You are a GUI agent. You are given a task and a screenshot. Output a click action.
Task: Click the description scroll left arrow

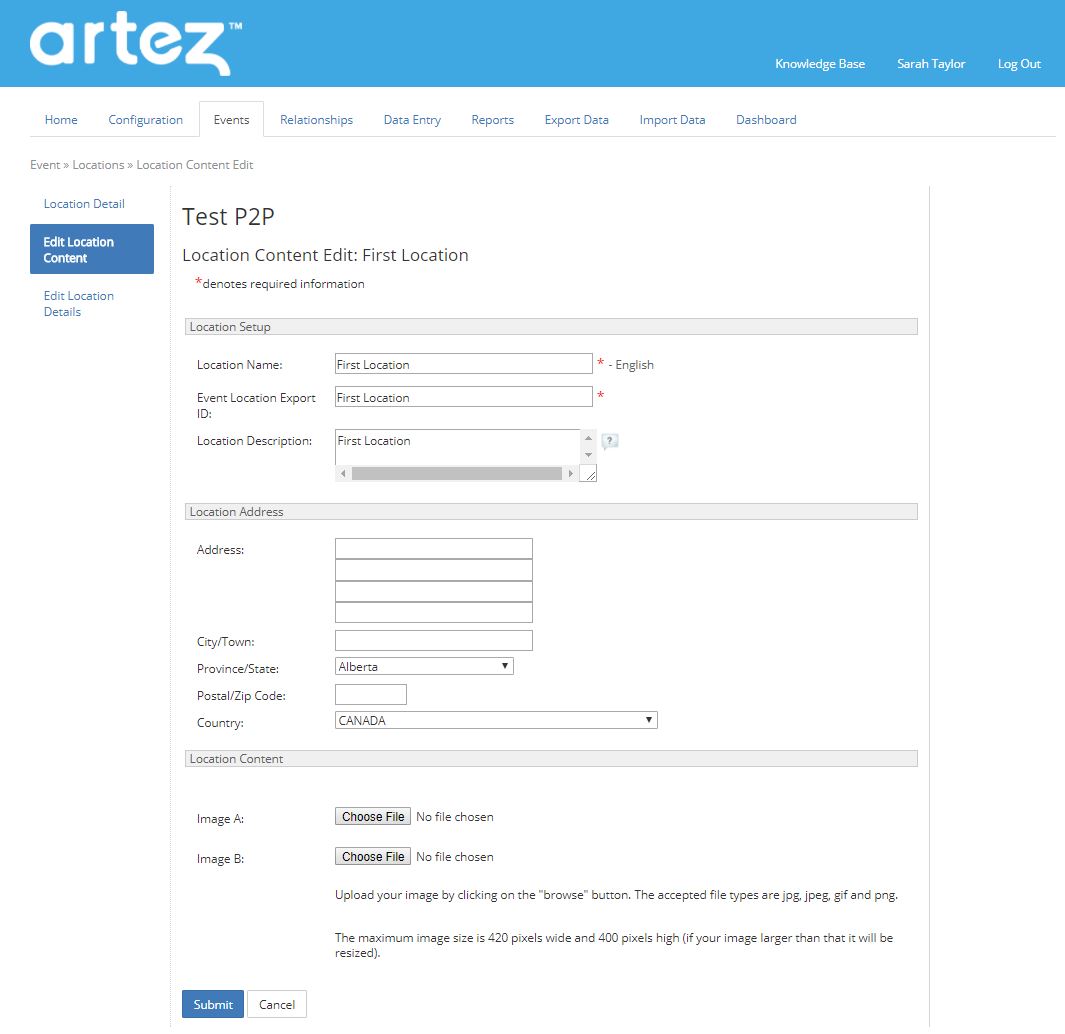click(343, 474)
